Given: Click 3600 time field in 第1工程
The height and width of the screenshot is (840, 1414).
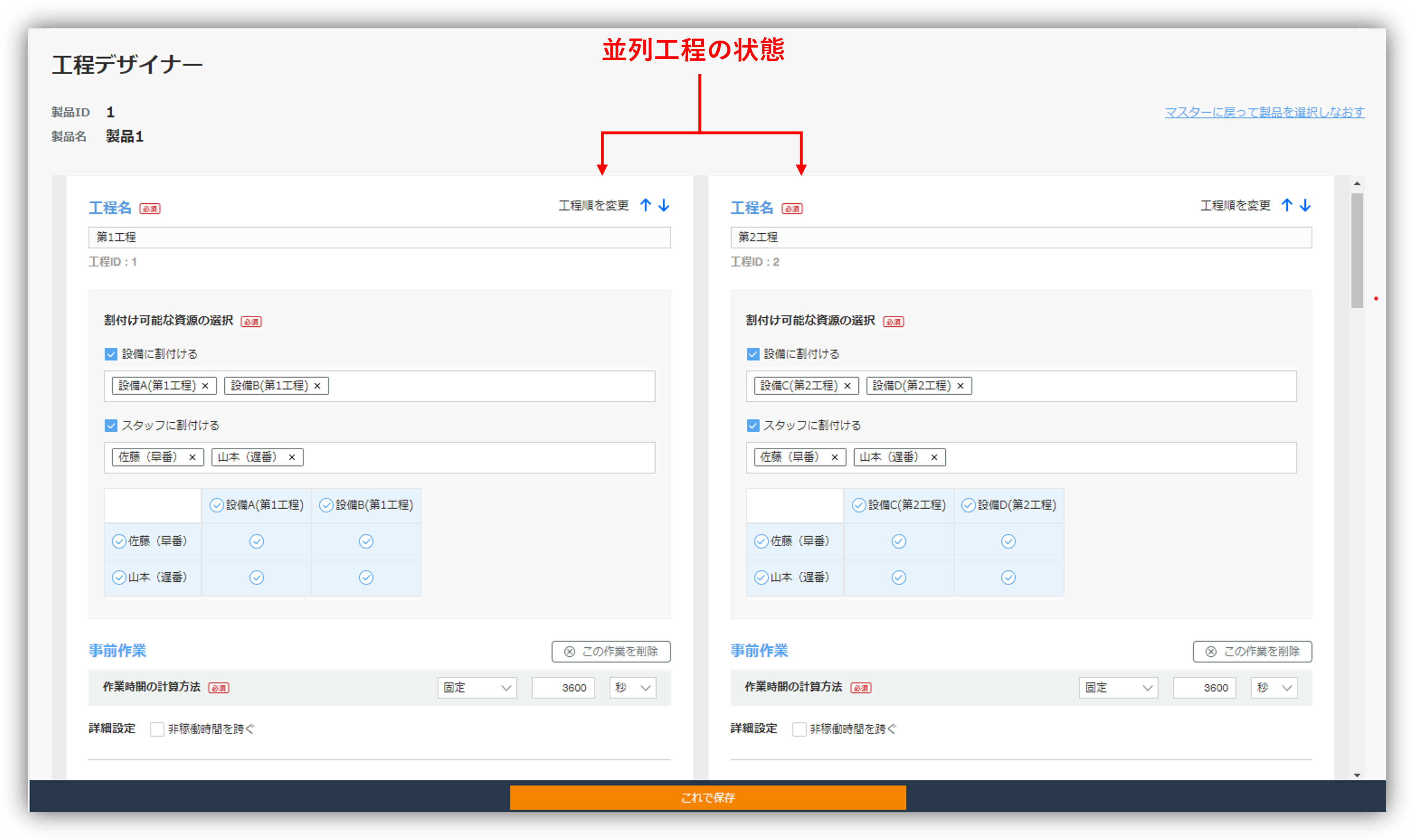Looking at the screenshot, I should [563, 688].
